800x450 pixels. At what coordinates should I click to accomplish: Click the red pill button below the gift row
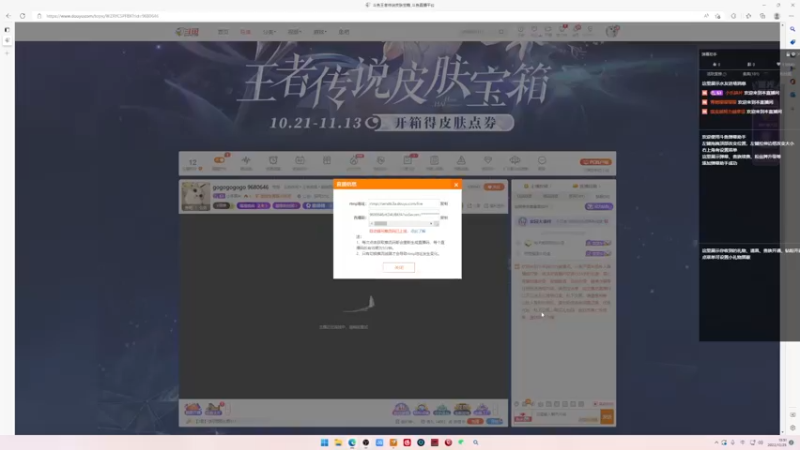click(475, 421)
